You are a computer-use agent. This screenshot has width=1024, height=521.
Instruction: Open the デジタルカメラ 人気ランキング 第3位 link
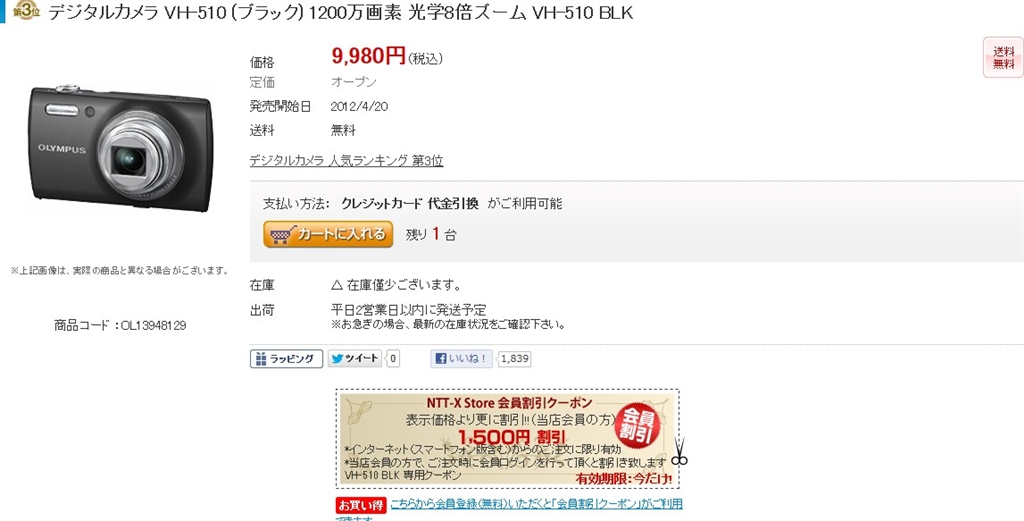click(346, 161)
